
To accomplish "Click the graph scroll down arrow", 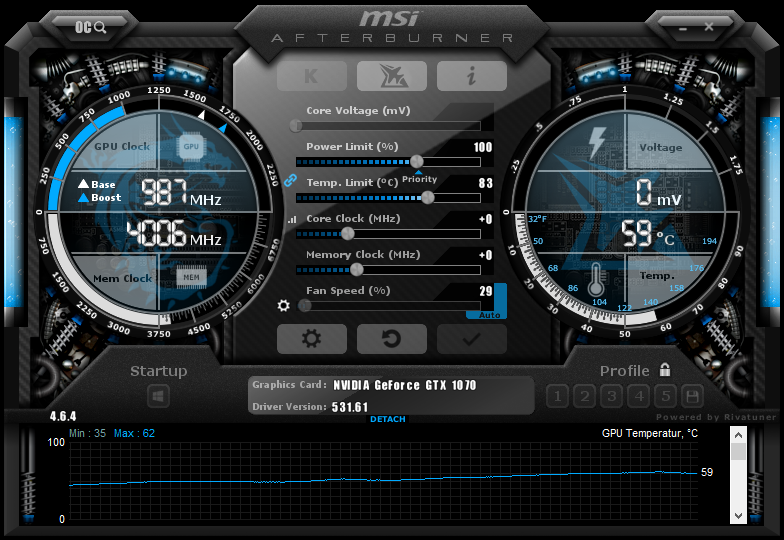I will coord(738,516).
